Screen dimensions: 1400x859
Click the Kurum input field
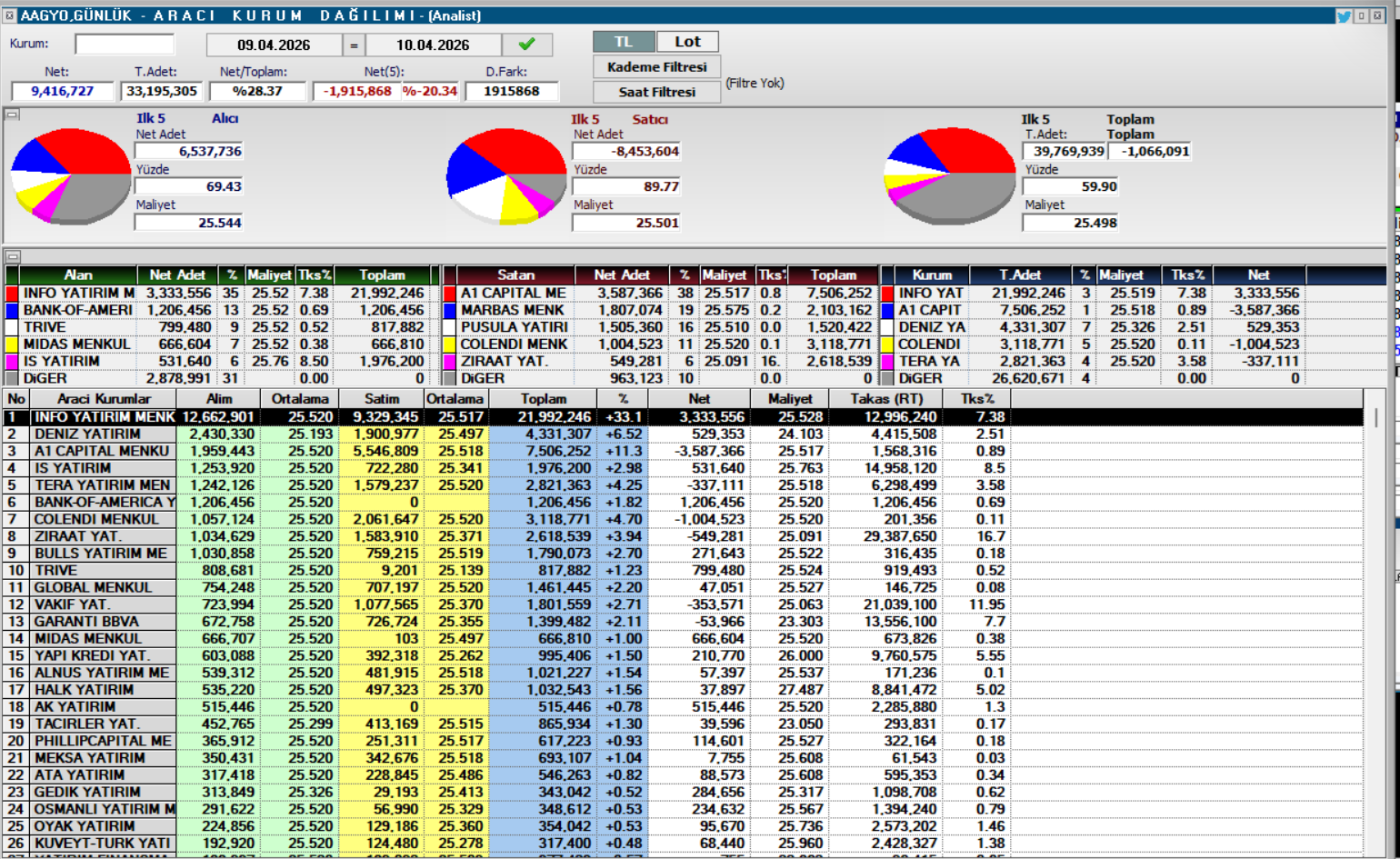pos(125,45)
